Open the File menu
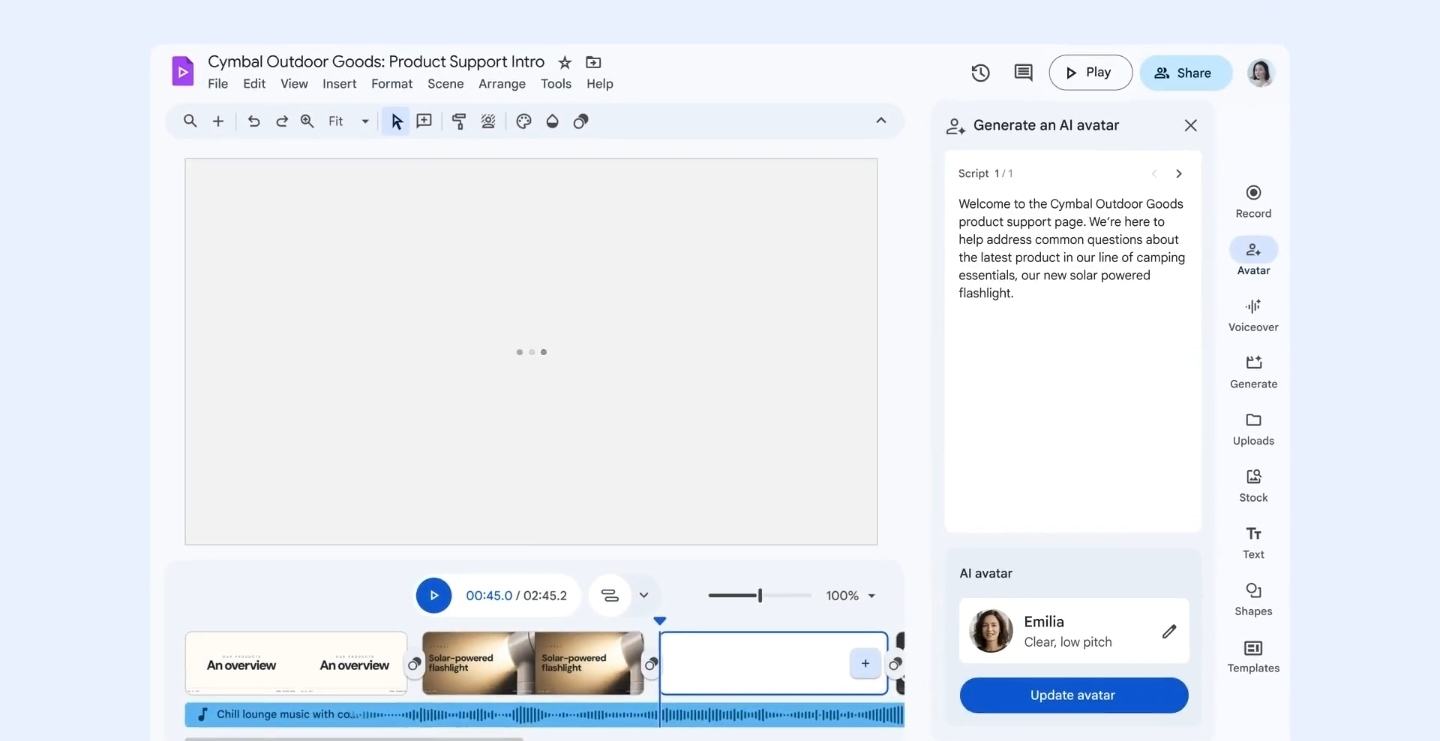The height and width of the screenshot is (741, 1440). (x=218, y=84)
